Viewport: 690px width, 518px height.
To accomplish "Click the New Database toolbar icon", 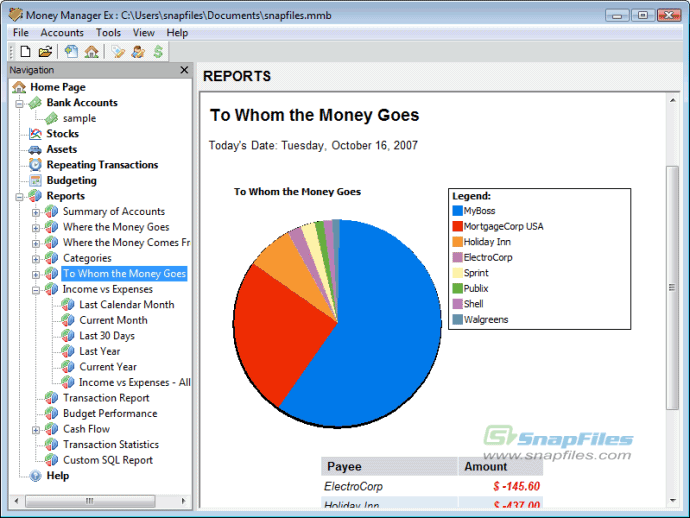I will [26, 52].
